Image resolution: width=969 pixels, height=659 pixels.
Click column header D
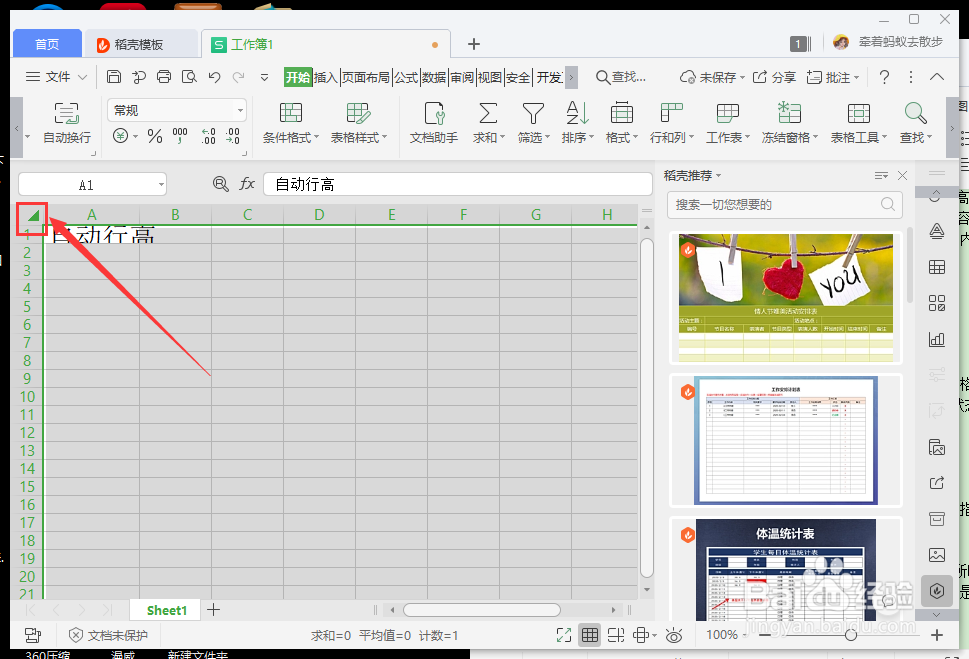tap(319, 215)
